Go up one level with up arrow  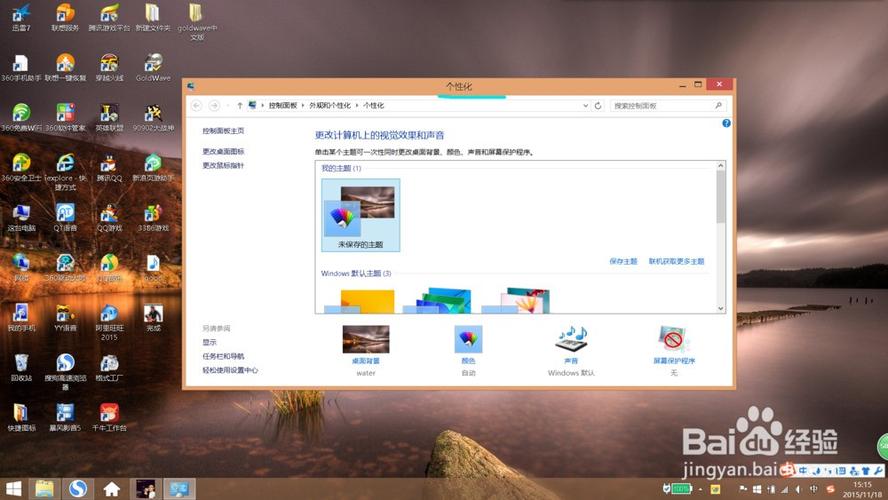pyautogui.click(x=240, y=105)
